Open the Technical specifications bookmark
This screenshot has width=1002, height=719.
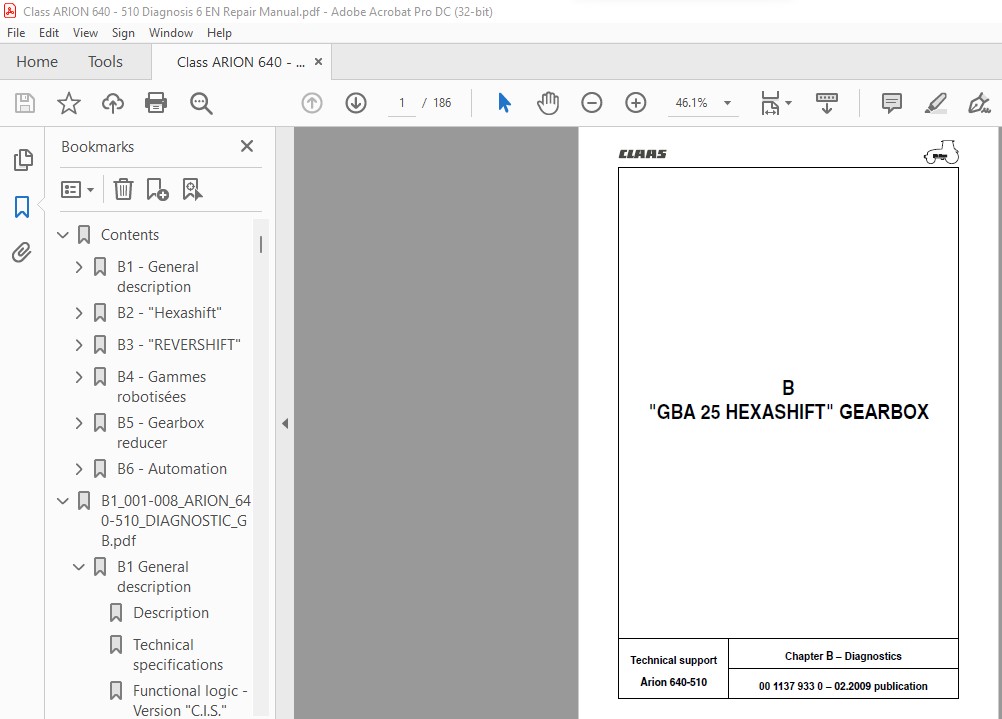click(178, 654)
